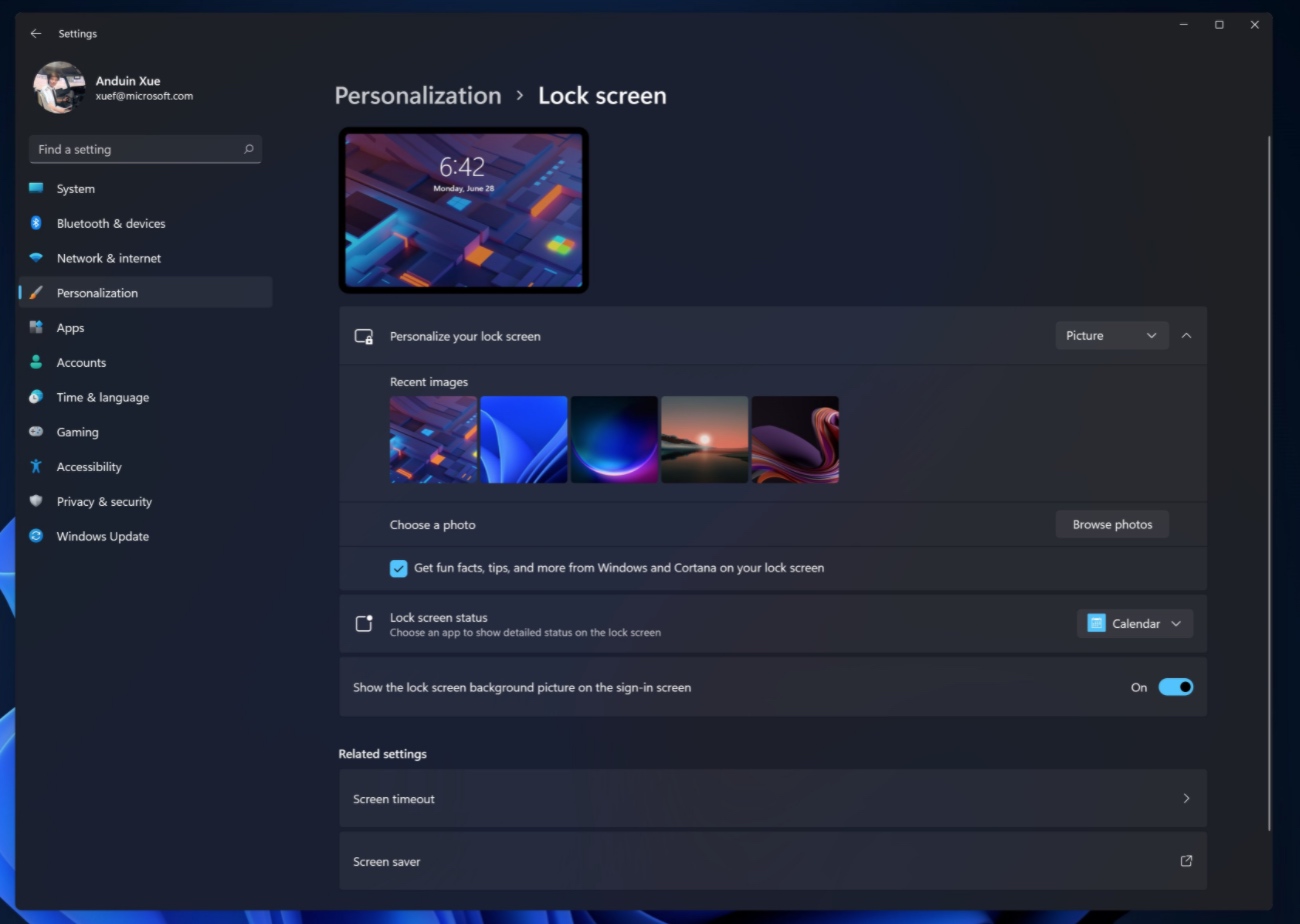Click Personalization in the breadcrumb
The width and height of the screenshot is (1300, 924).
click(417, 95)
